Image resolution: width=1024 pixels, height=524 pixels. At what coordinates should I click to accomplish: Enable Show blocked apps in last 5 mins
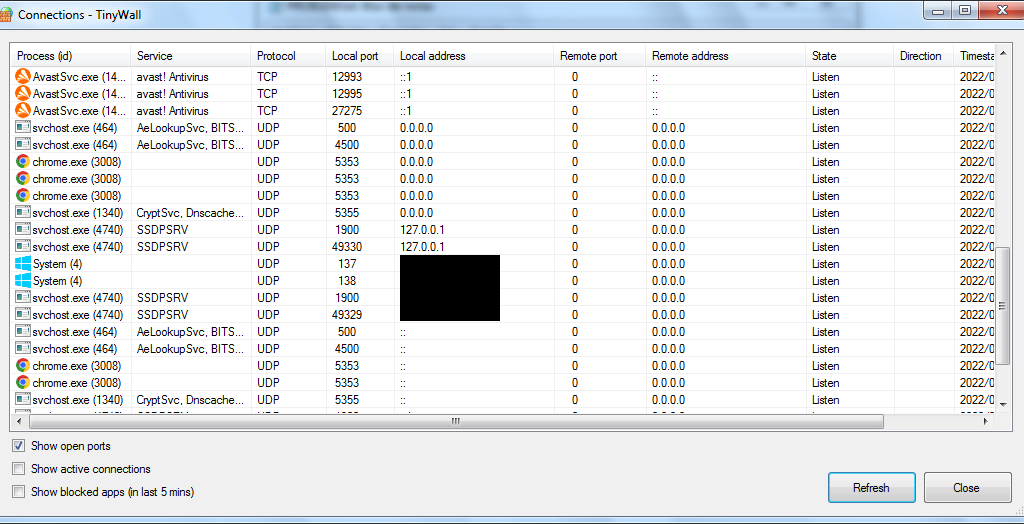pyautogui.click(x=19, y=491)
